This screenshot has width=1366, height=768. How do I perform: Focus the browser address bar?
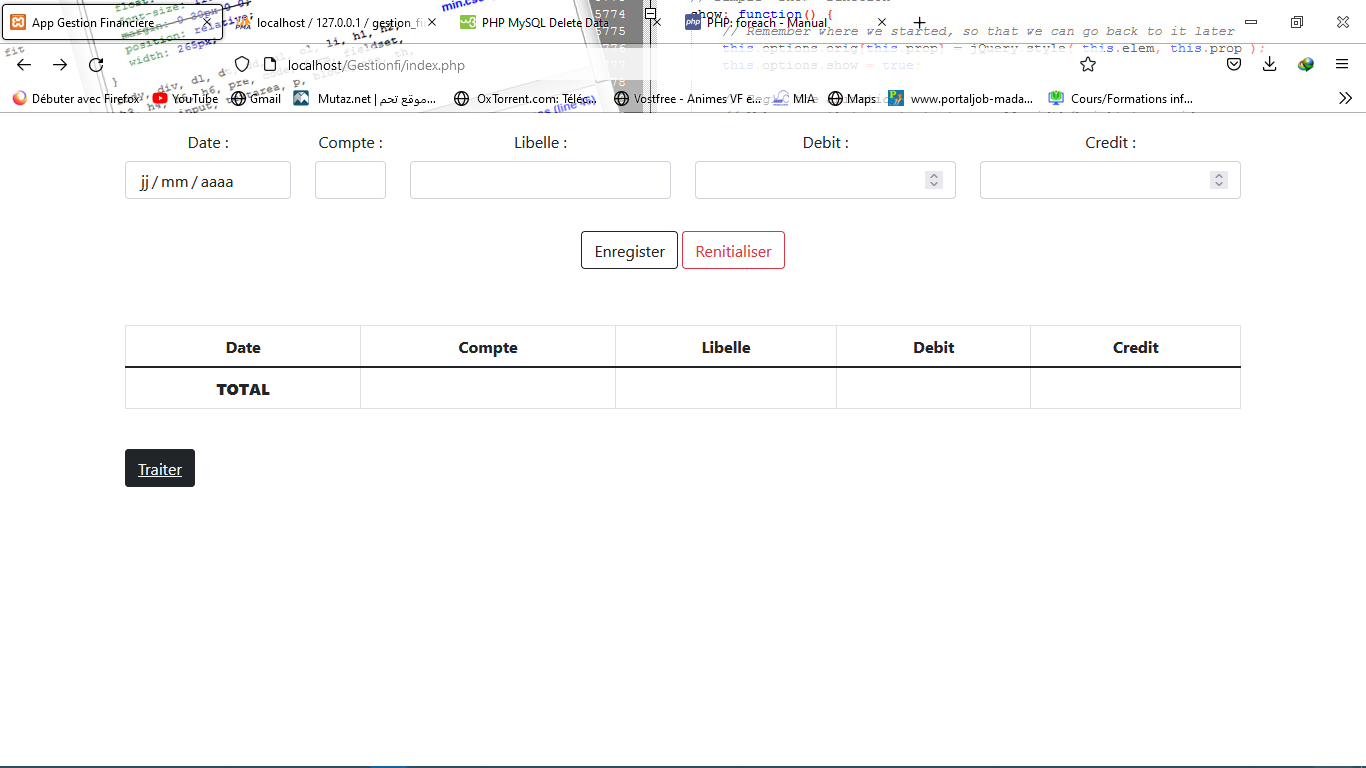click(x=600, y=64)
